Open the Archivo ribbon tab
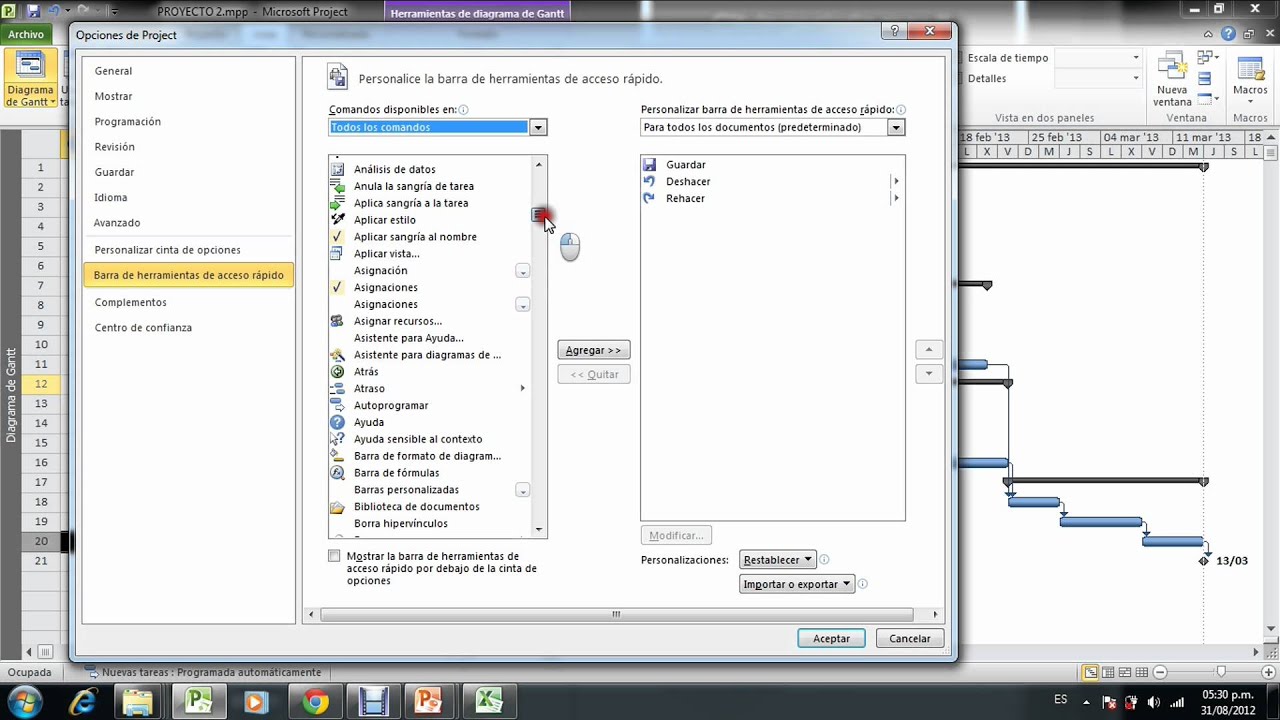The image size is (1280, 720). pyautogui.click(x=27, y=35)
